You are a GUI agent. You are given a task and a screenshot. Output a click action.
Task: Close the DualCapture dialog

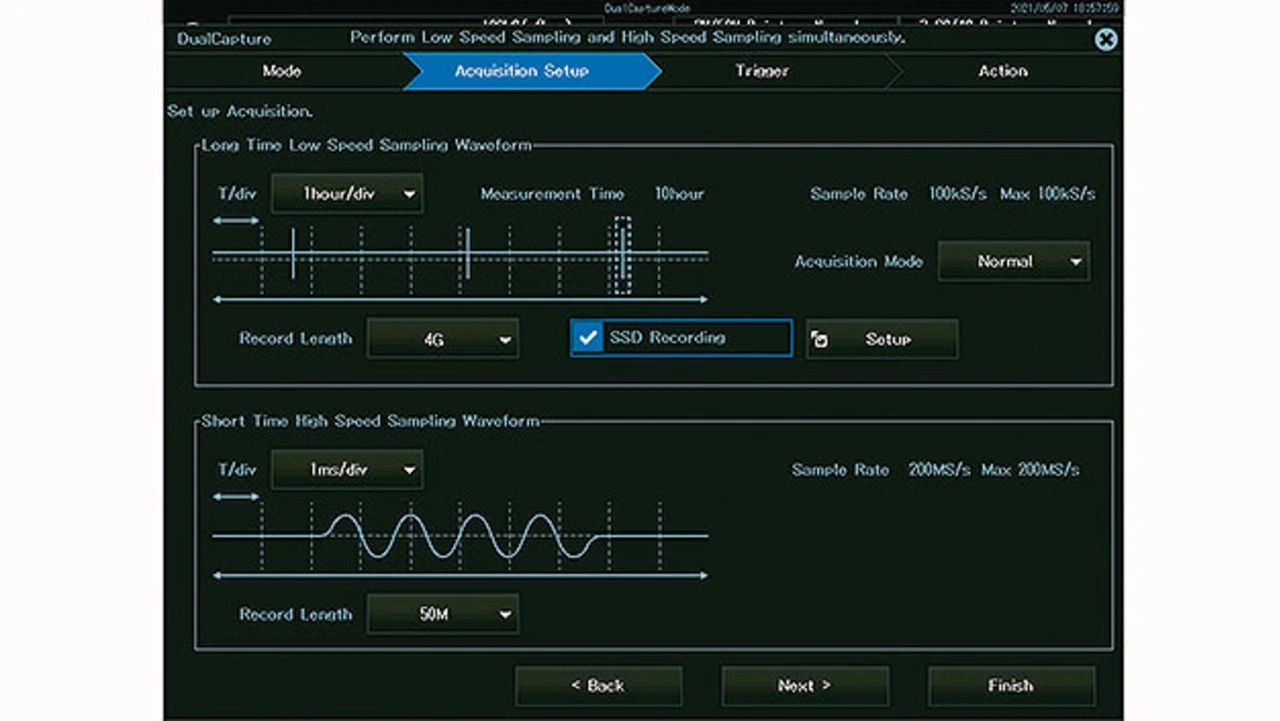pos(1105,40)
